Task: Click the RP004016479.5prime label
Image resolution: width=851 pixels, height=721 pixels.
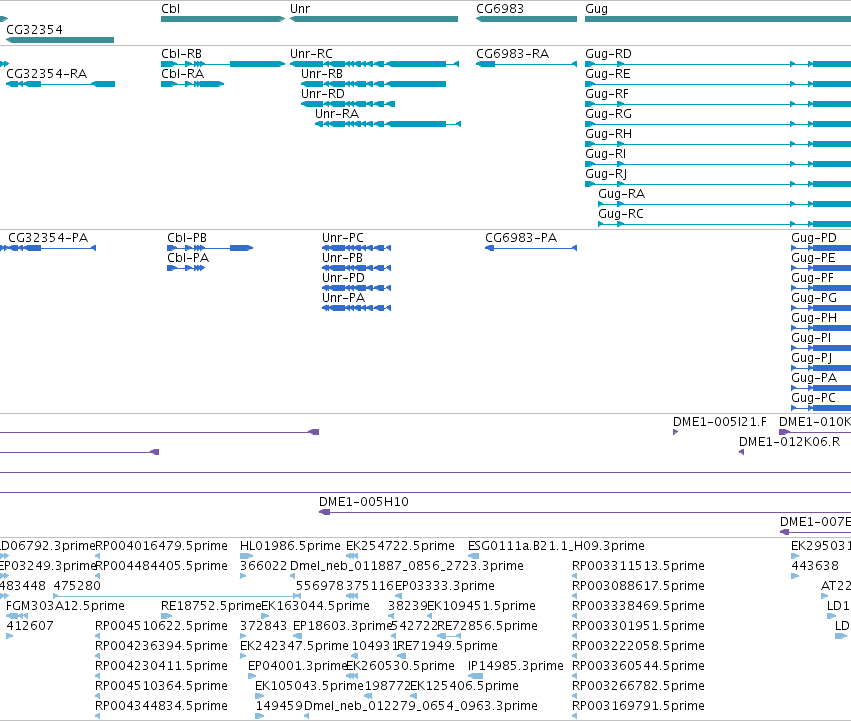Action: (x=162, y=546)
